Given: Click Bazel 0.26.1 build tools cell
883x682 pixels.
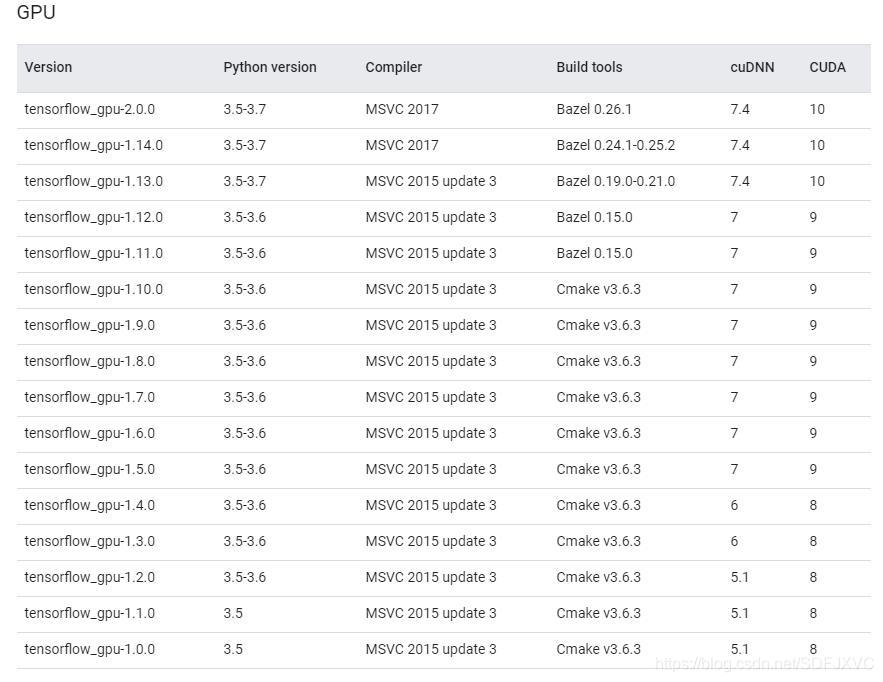Looking at the screenshot, I should click(594, 109).
